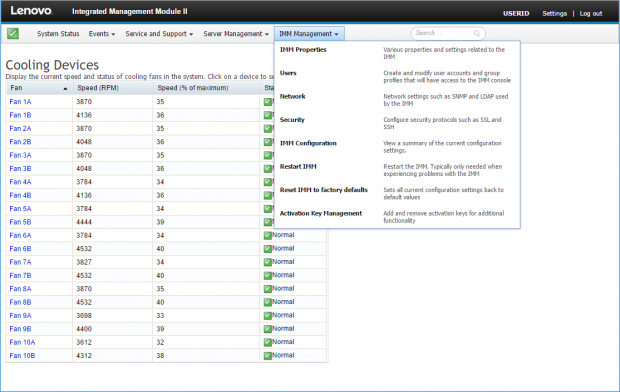The width and height of the screenshot is (620, 392).
Task: Open Fan 10B details link
Action: click(22, 356)
